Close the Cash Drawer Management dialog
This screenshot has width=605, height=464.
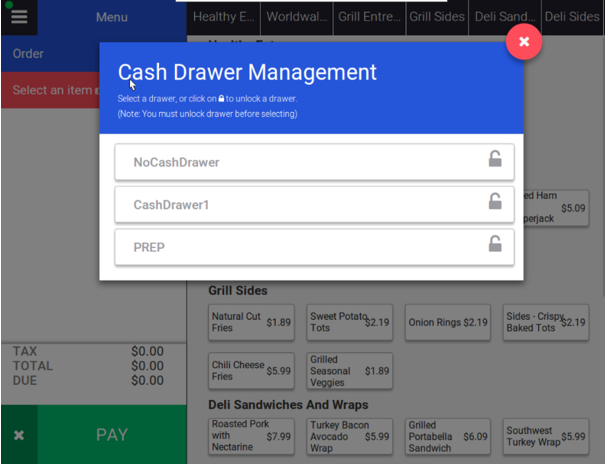[x=524, y=42]
